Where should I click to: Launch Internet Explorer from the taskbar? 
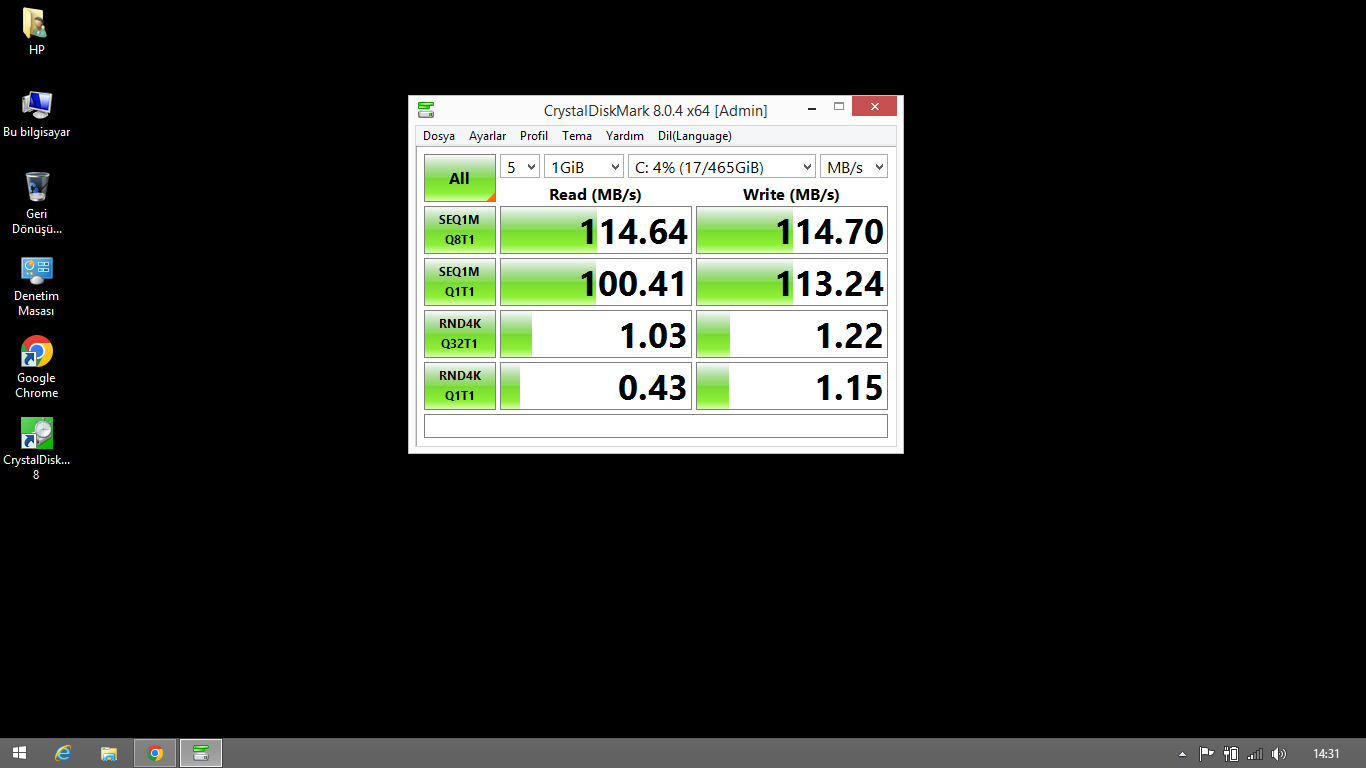(x=63, y=753)
